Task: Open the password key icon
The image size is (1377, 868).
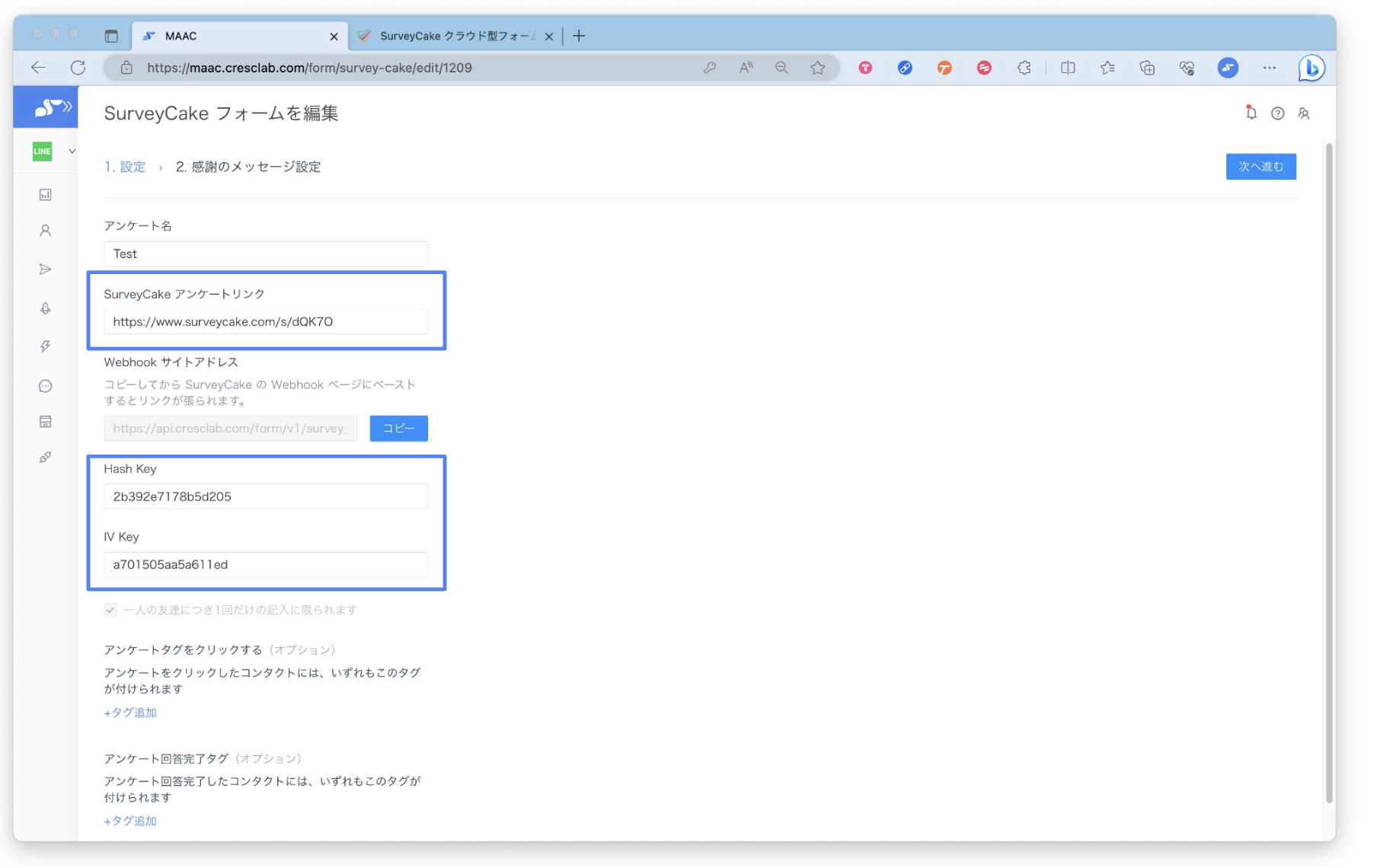Action: pyautogui.click(x=709, y=68)
